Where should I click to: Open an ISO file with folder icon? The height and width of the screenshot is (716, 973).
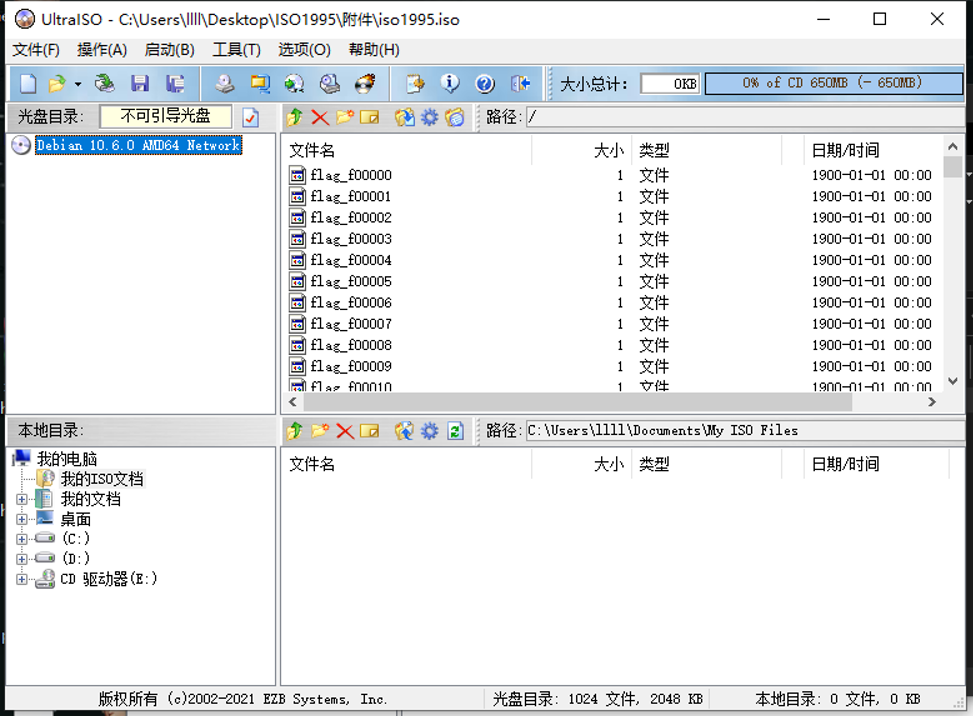pyautogui.click(x=57, y=84)
